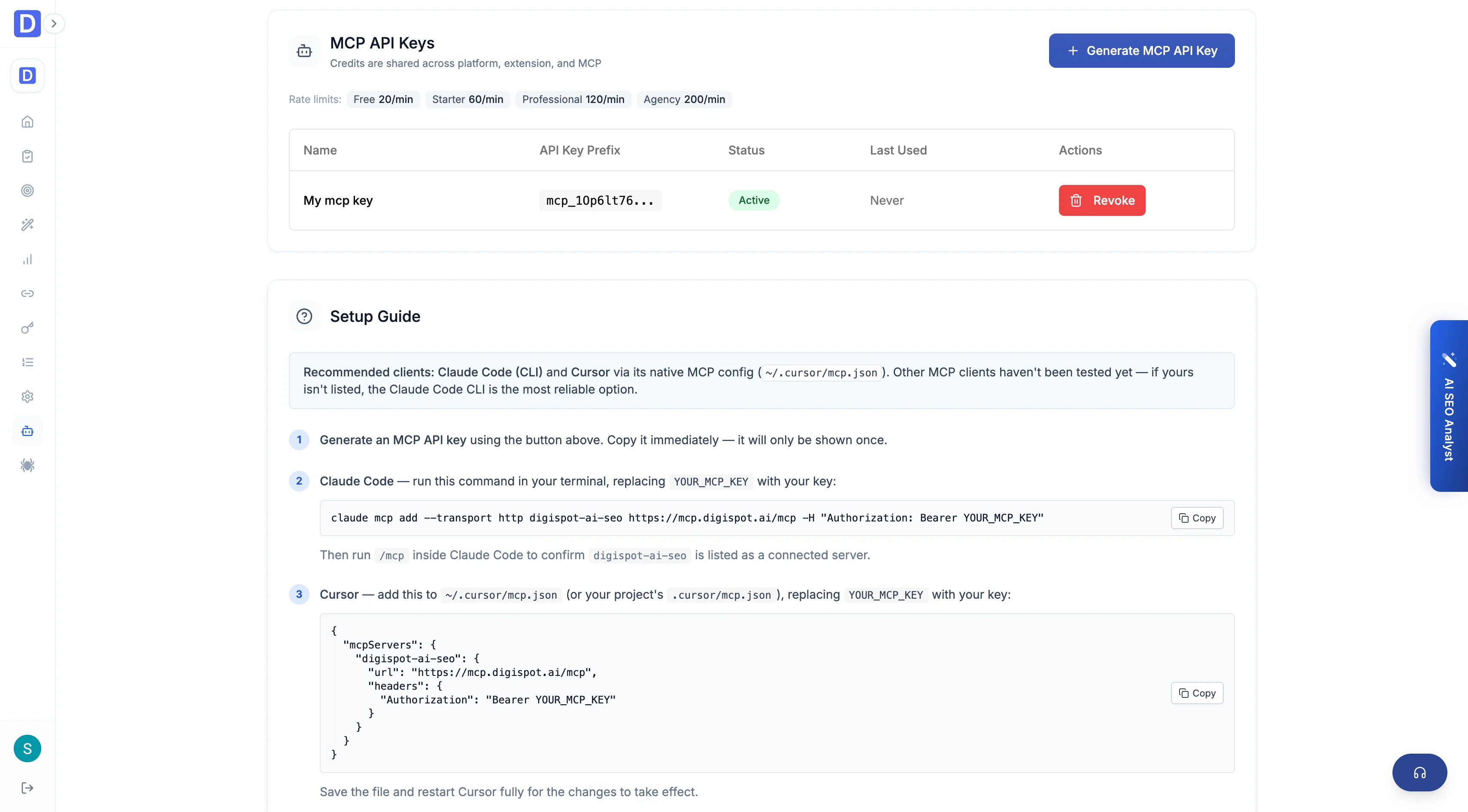The width and height of the screenshot is (1468, 812).
Task: Click the Last Used column header
Action: (x=898, y=151)
